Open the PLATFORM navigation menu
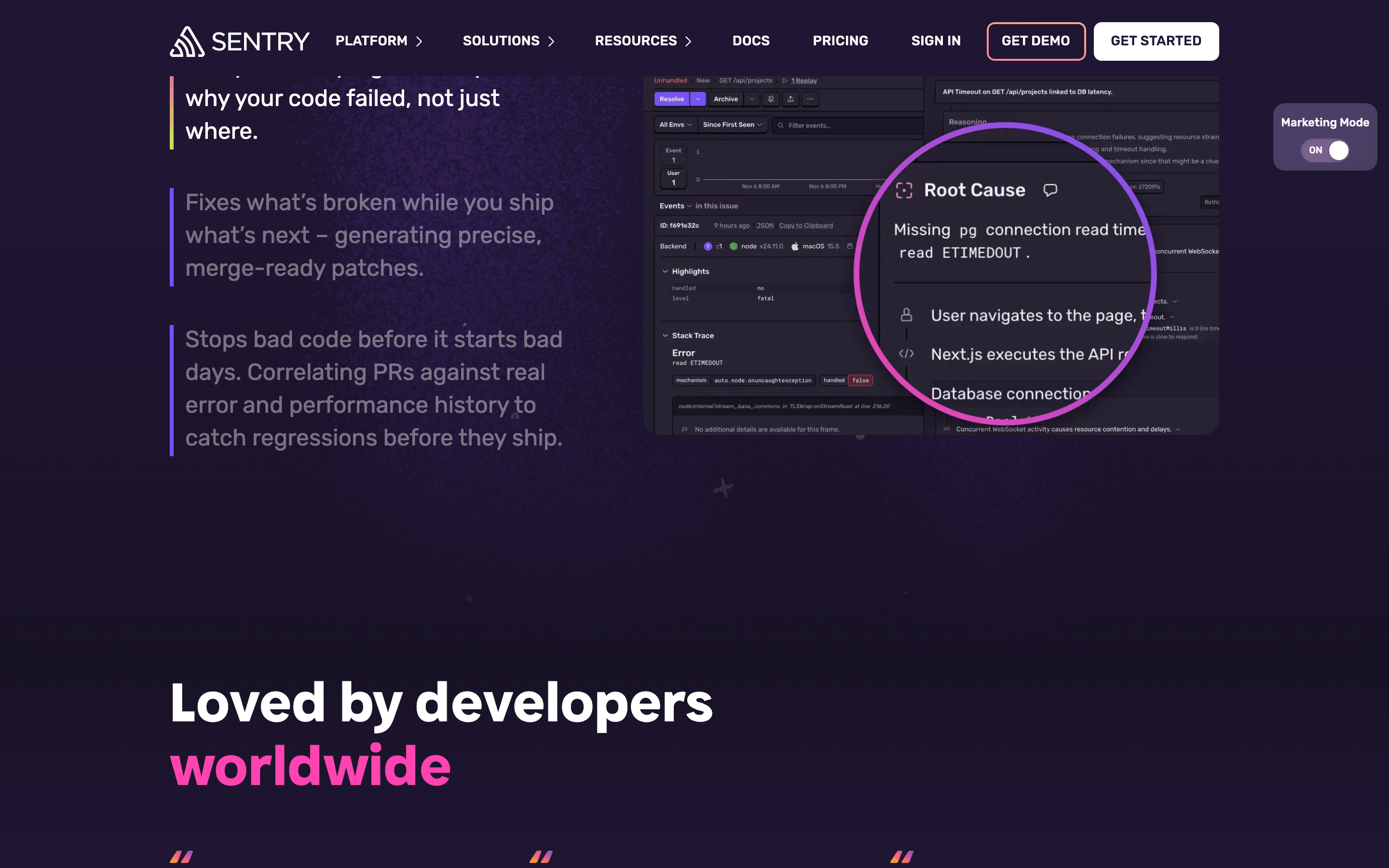This screenshot has width=1389, height=868. [379, 41]
